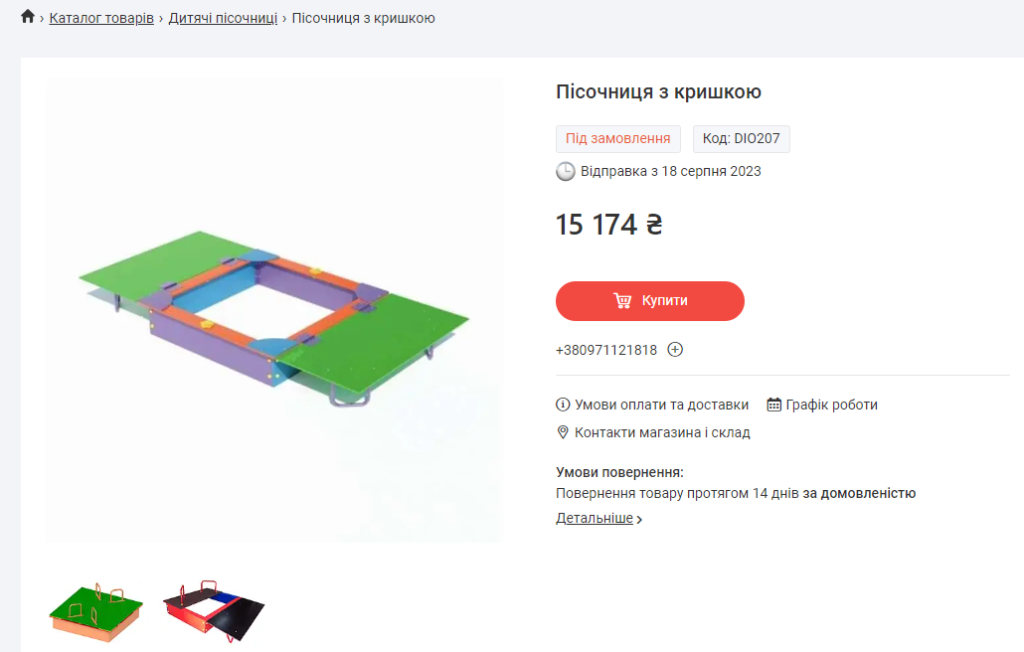
Task: Click the main sandbox product image
Action: [274, 310]
